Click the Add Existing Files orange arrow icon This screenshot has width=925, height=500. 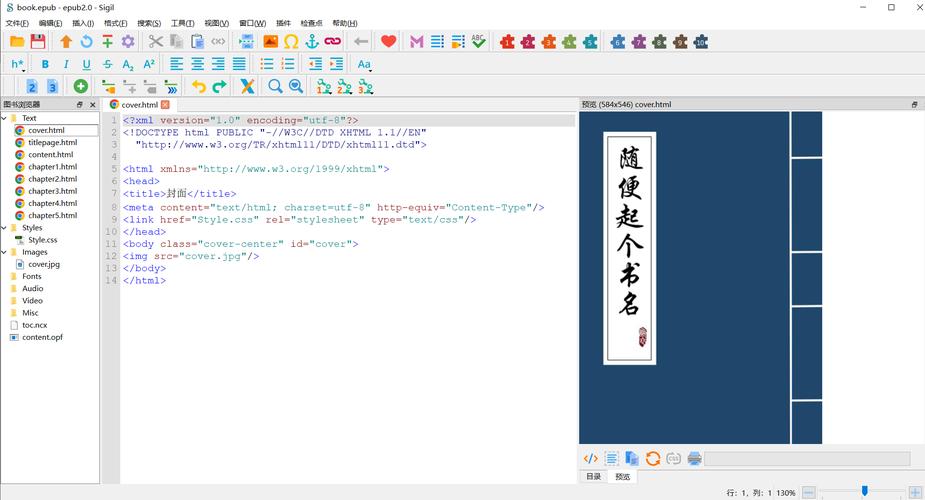click(x=66, y=41)
